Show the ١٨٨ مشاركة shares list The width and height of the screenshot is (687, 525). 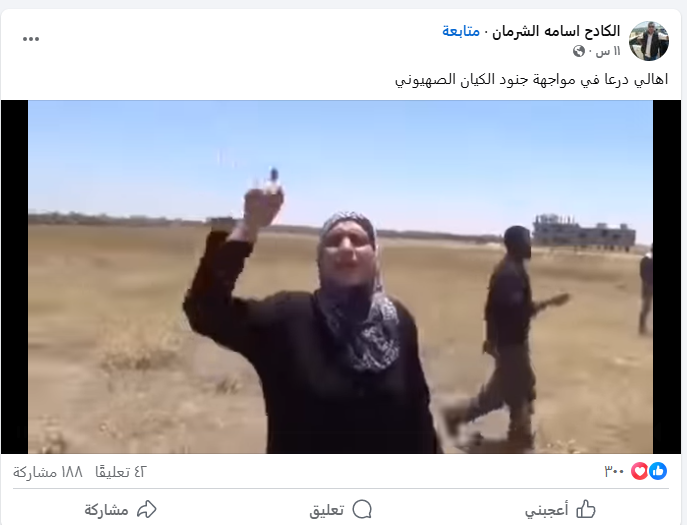(48, 472)
